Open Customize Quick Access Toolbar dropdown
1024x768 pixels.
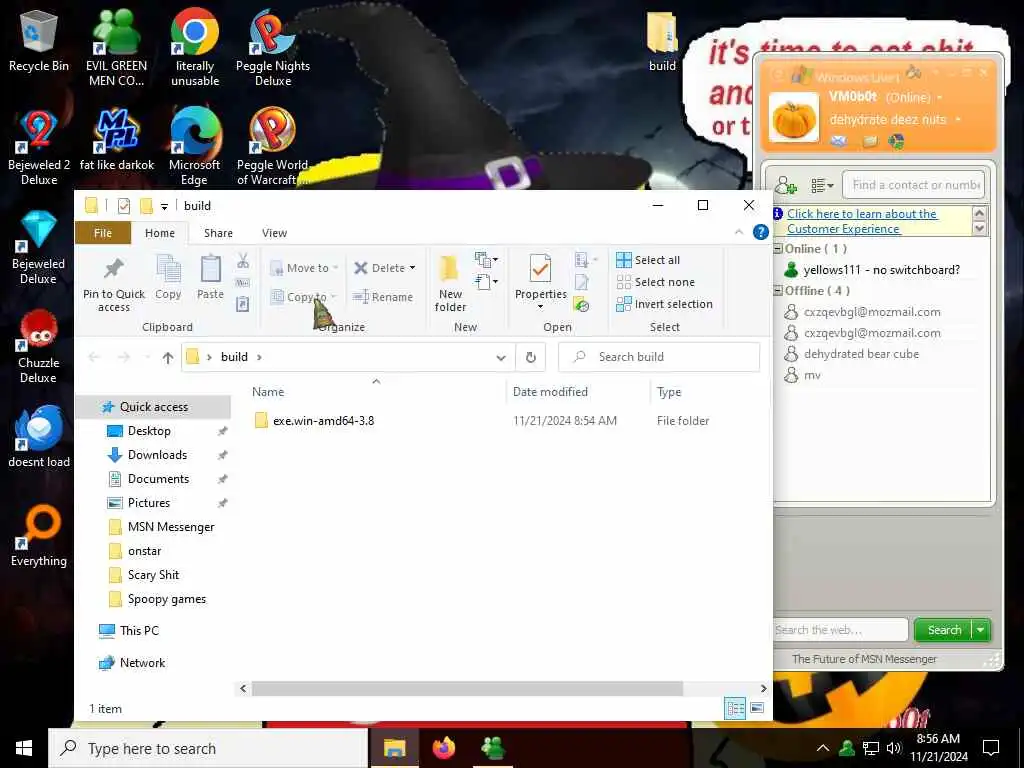pyautogui.click(x=165, y=207)
